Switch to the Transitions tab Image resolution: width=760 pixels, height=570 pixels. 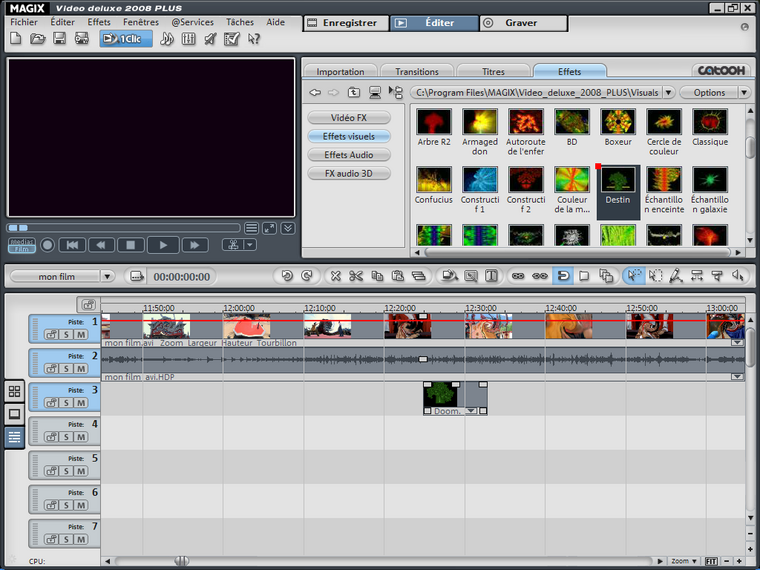click(417, 71)
